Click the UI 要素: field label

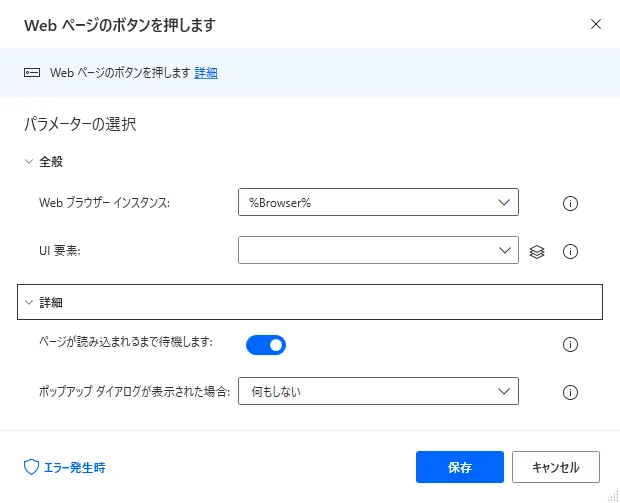point(59,251)
